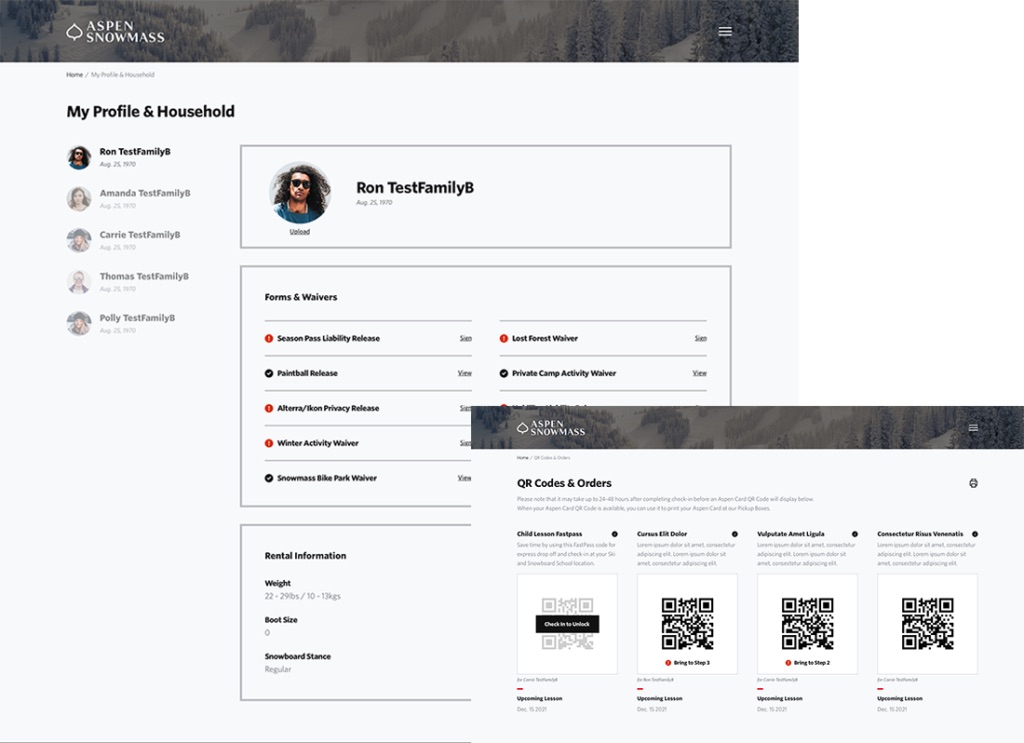This screenshot has height=743, width=1024.
Task: Open the hamburger menu on QR Codes page
Action: (x=973, y=428)
